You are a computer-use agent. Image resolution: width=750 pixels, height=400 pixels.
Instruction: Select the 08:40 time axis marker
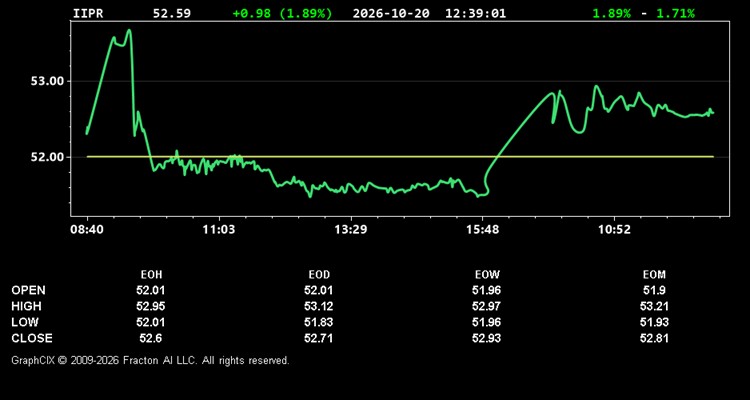coord(87,230)
